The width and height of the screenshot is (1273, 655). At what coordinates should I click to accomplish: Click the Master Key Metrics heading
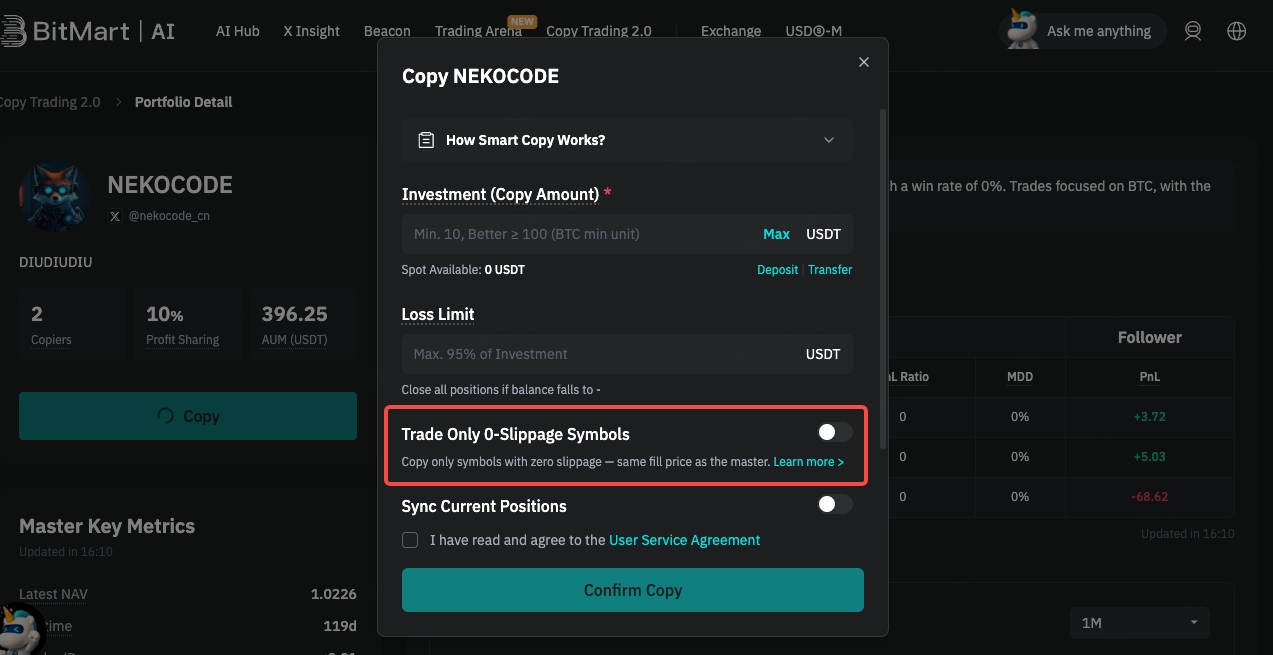(x=107, y=526)
